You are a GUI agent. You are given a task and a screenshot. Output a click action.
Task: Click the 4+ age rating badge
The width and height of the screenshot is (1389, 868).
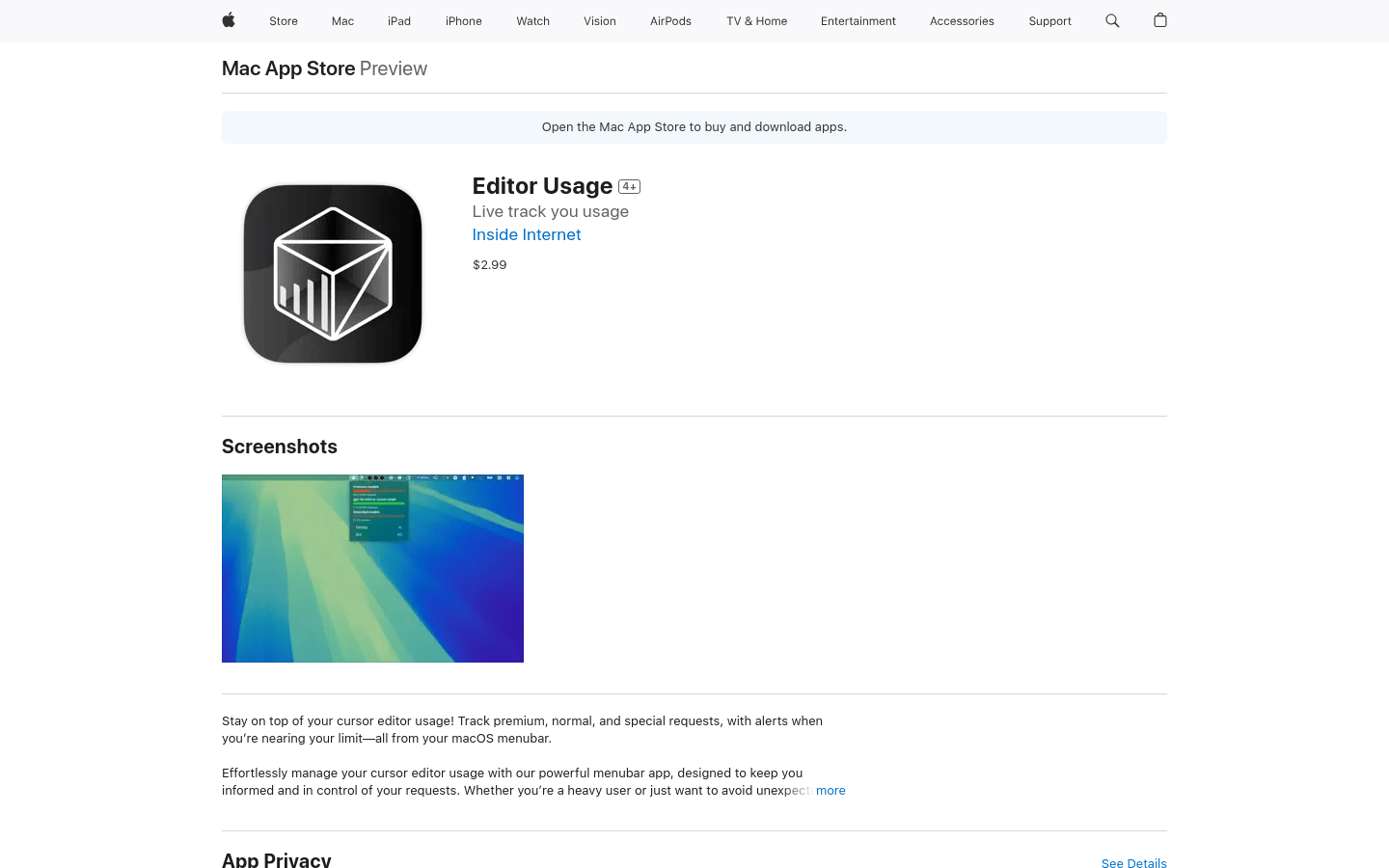point(630,187)
